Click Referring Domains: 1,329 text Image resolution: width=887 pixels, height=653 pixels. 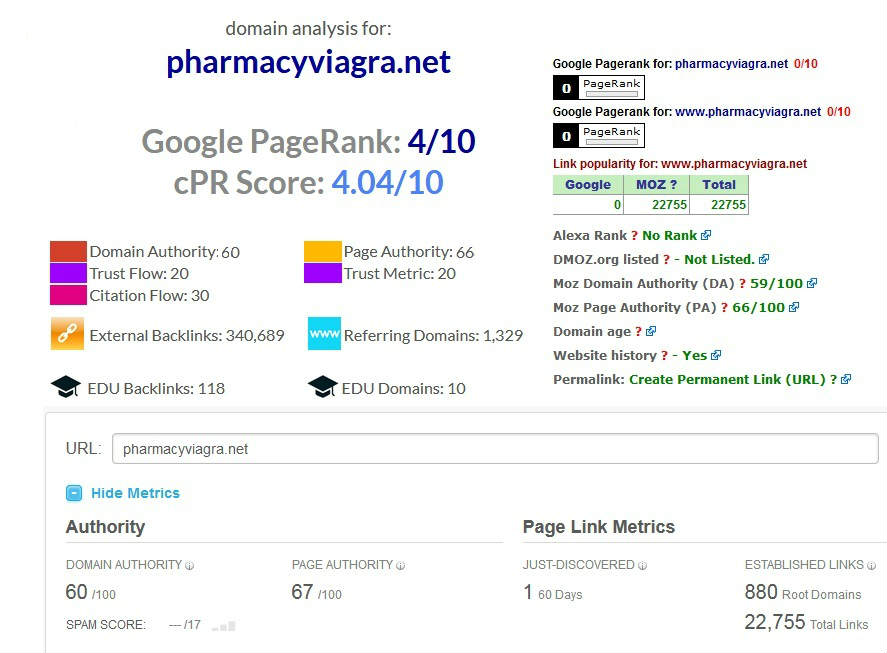[x=433, y=336]
